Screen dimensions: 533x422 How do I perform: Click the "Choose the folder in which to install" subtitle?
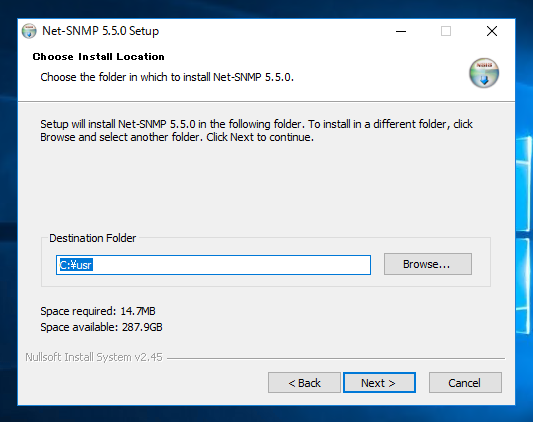pyautogui.click(x=167, y=77)
